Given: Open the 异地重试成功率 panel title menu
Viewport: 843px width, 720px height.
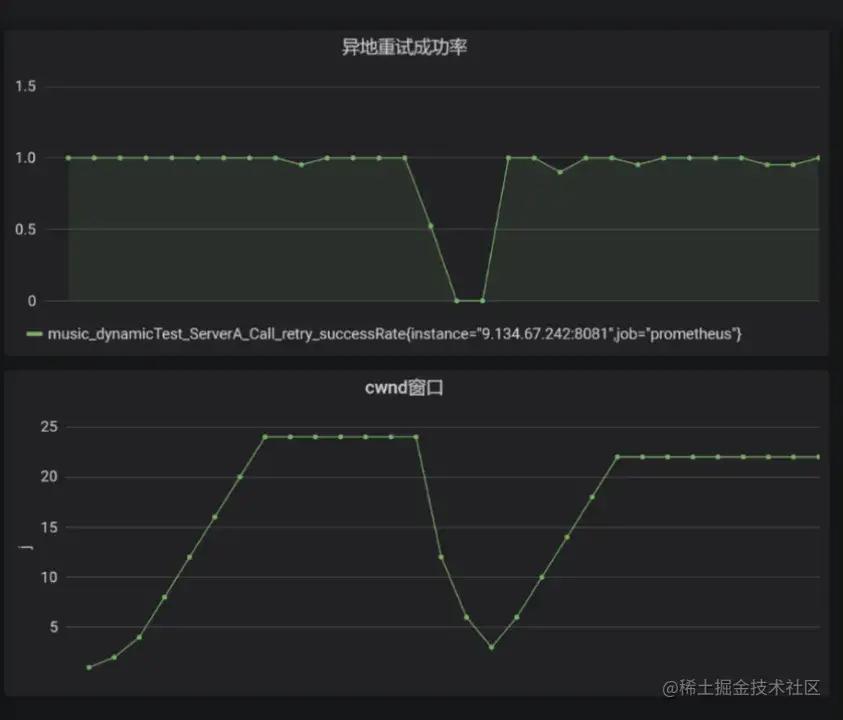Looking at the screenshot, I should (406, 46).
